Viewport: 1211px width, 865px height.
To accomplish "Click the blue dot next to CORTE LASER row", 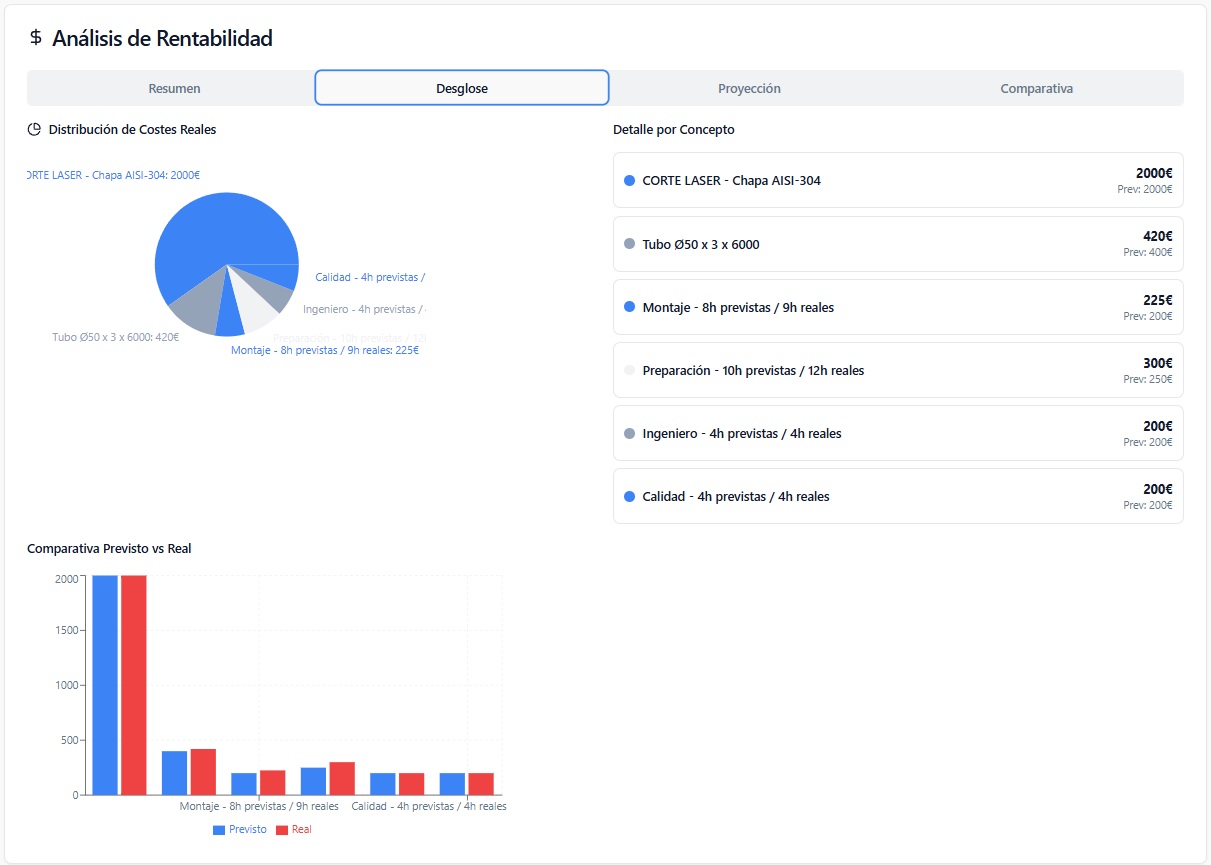I will 629,181.
